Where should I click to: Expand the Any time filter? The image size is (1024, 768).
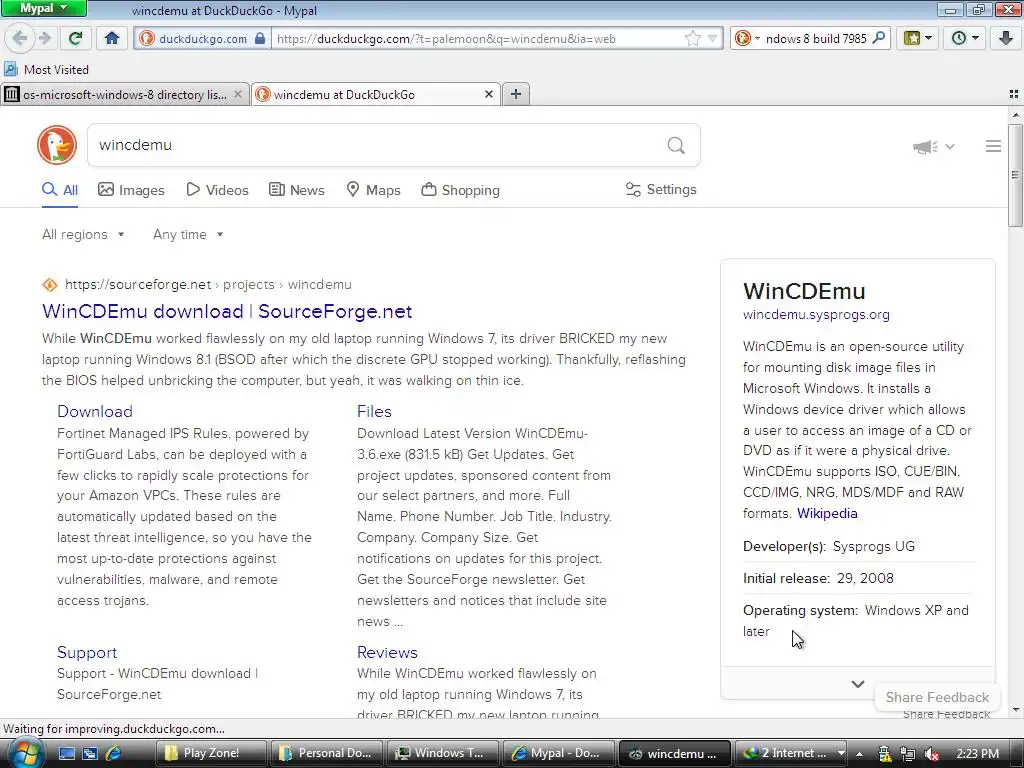188,234
